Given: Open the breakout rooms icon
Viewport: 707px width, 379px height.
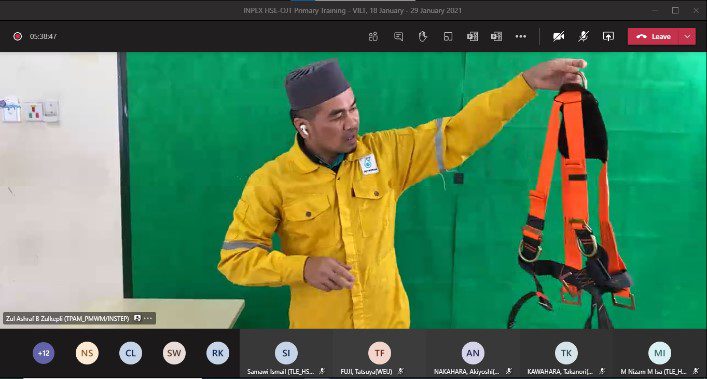Looking at the screenshot, I should click(x=448, y=37).
